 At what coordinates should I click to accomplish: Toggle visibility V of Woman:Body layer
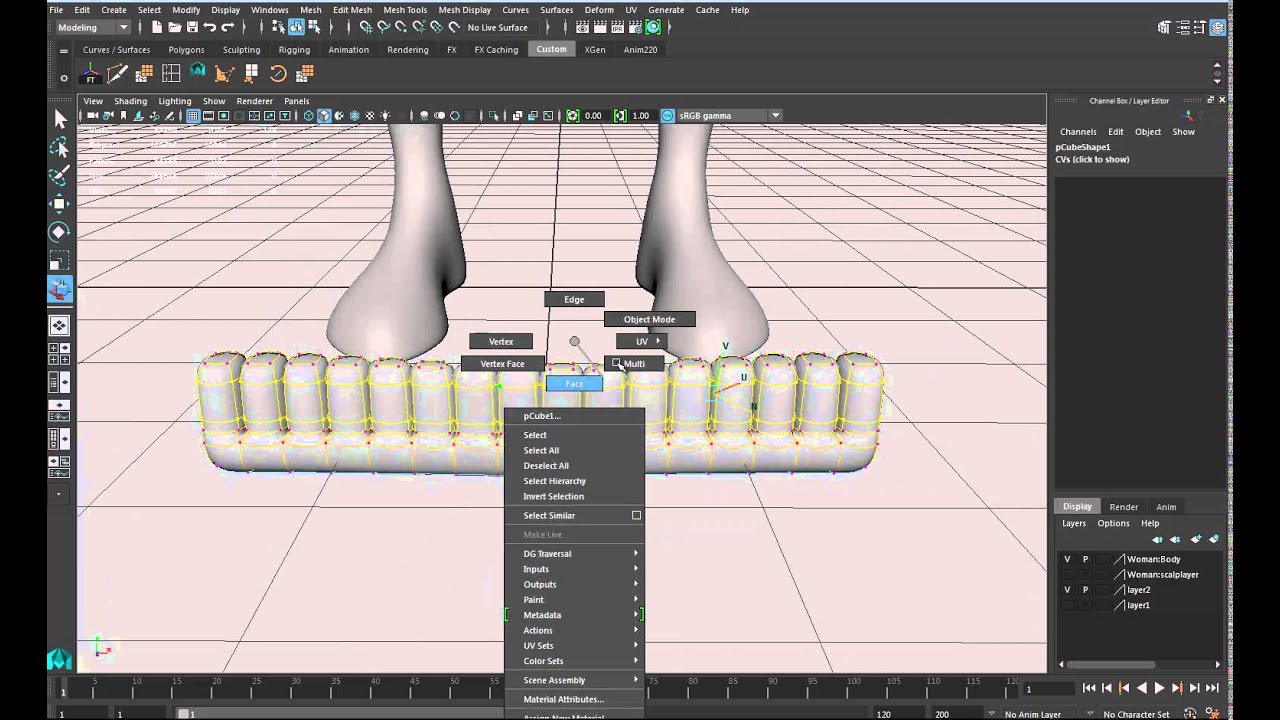tap(1067, 559)
